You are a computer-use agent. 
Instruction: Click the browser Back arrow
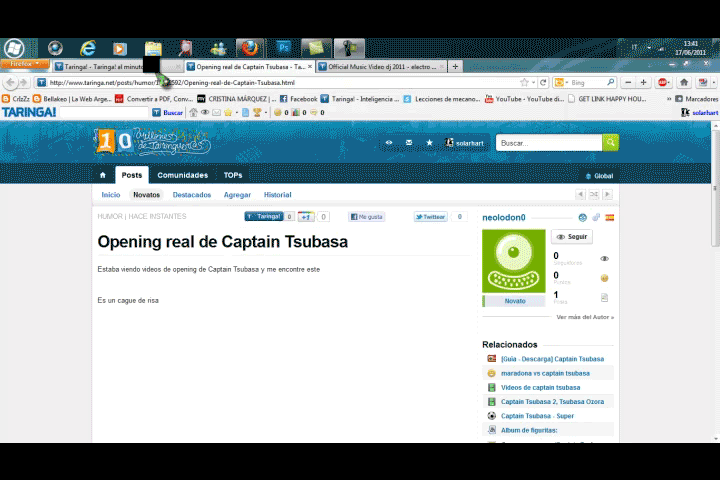coord(10,83)
